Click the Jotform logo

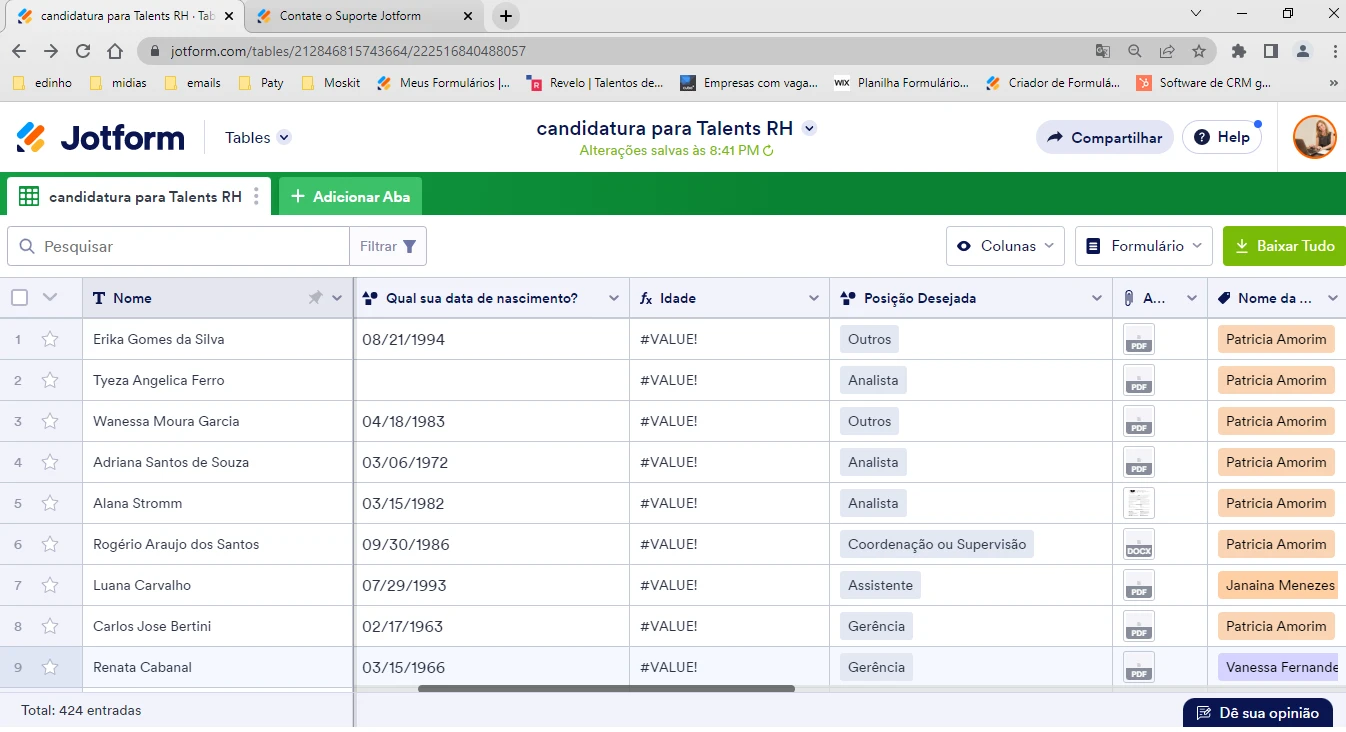pyautogui.click(x=99, y=137)
